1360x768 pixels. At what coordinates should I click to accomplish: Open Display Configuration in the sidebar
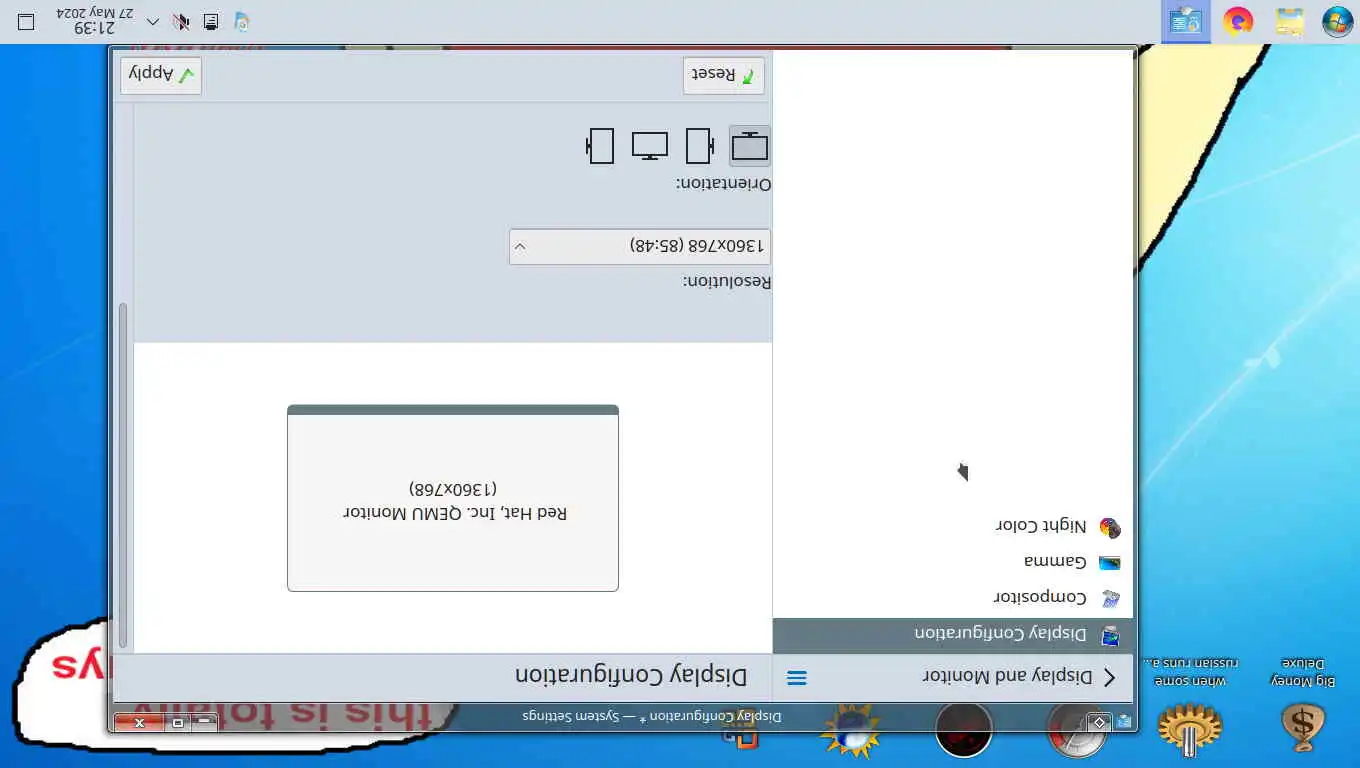point(953,635)
